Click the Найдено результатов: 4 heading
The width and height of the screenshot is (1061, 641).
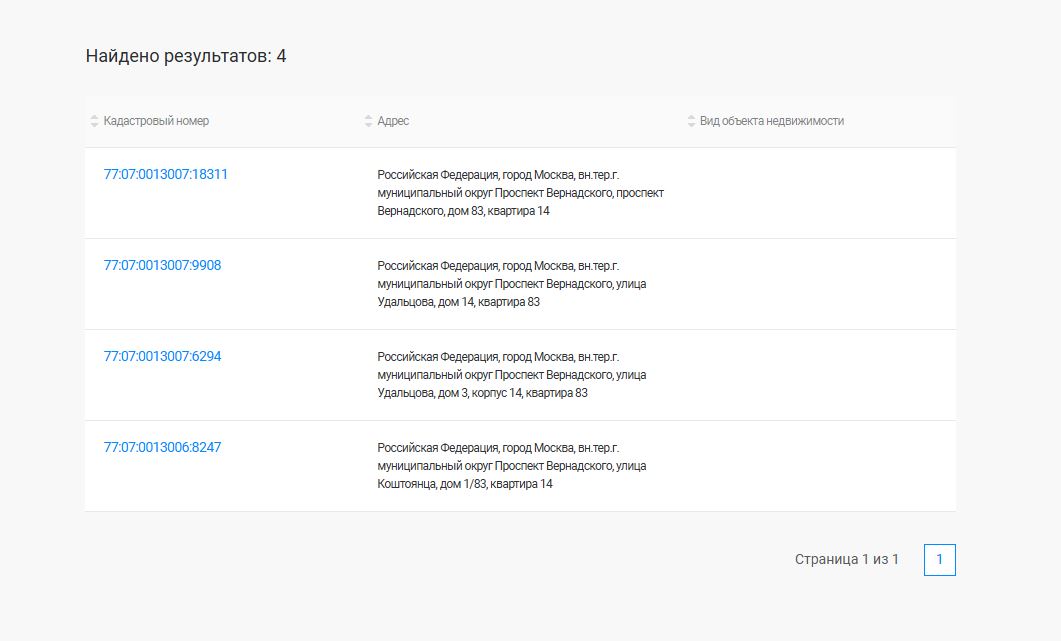pos(186,56)
